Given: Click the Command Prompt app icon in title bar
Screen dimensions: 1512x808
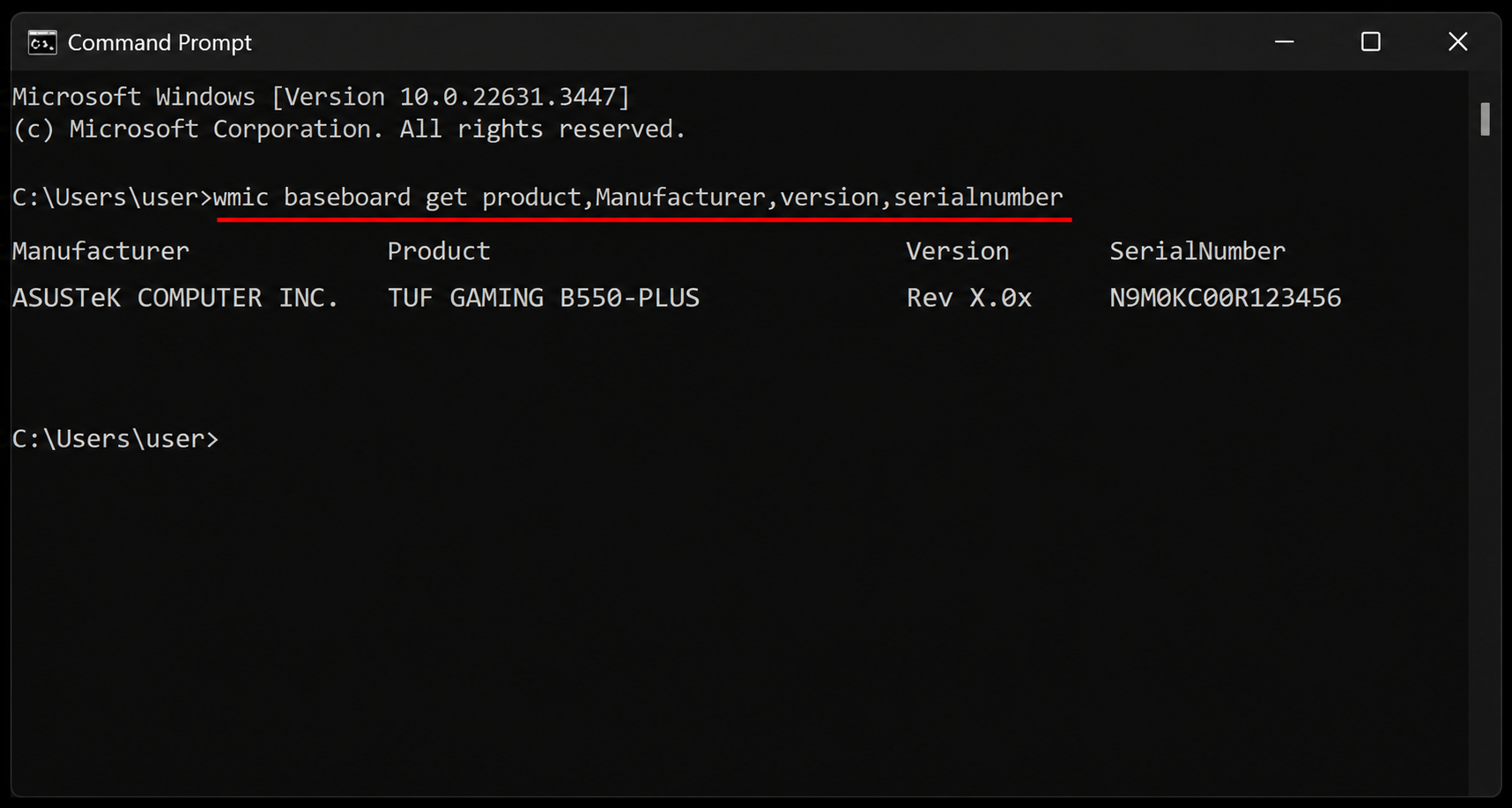Looking at the screenshot, I should tap(42, 42).
